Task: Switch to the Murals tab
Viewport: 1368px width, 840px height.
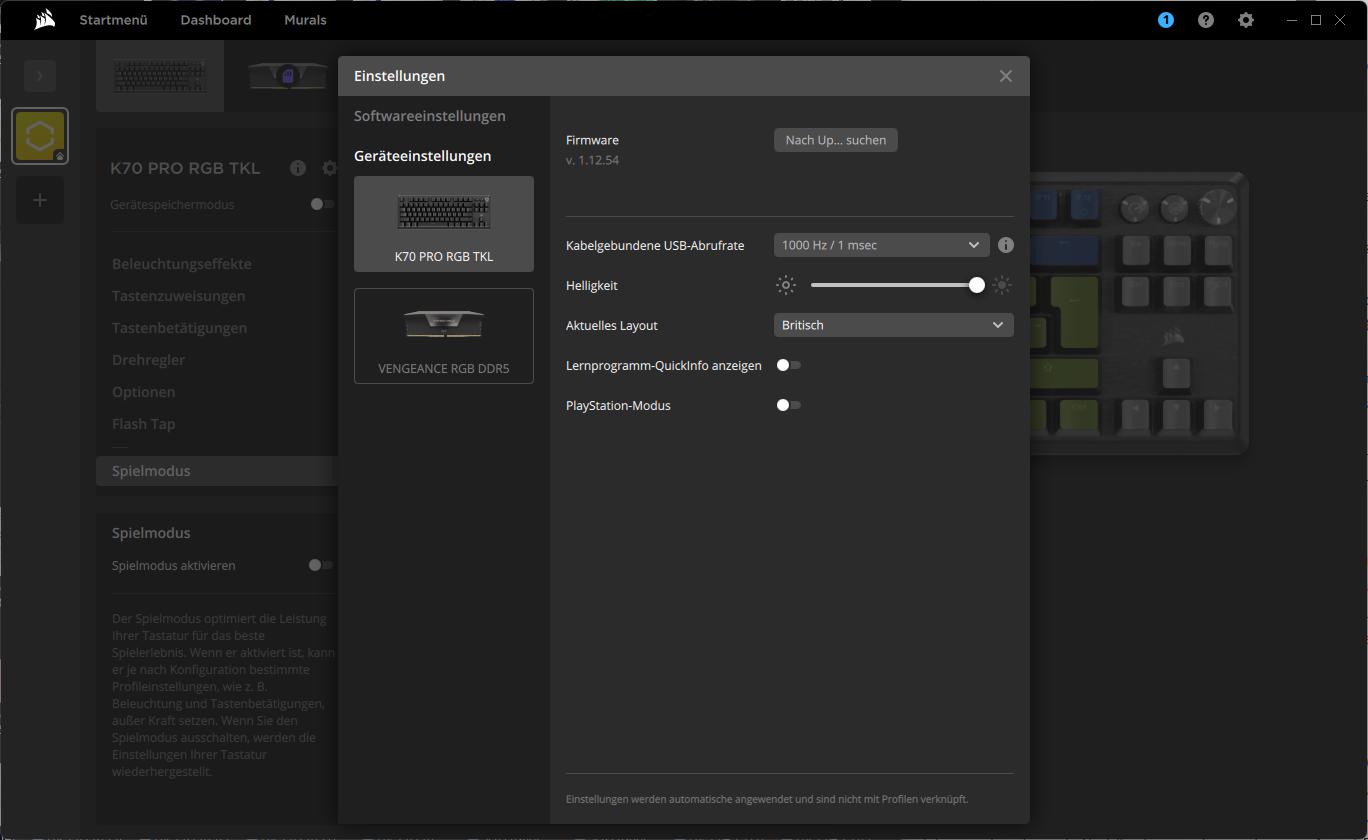Action: pos(305,20)
